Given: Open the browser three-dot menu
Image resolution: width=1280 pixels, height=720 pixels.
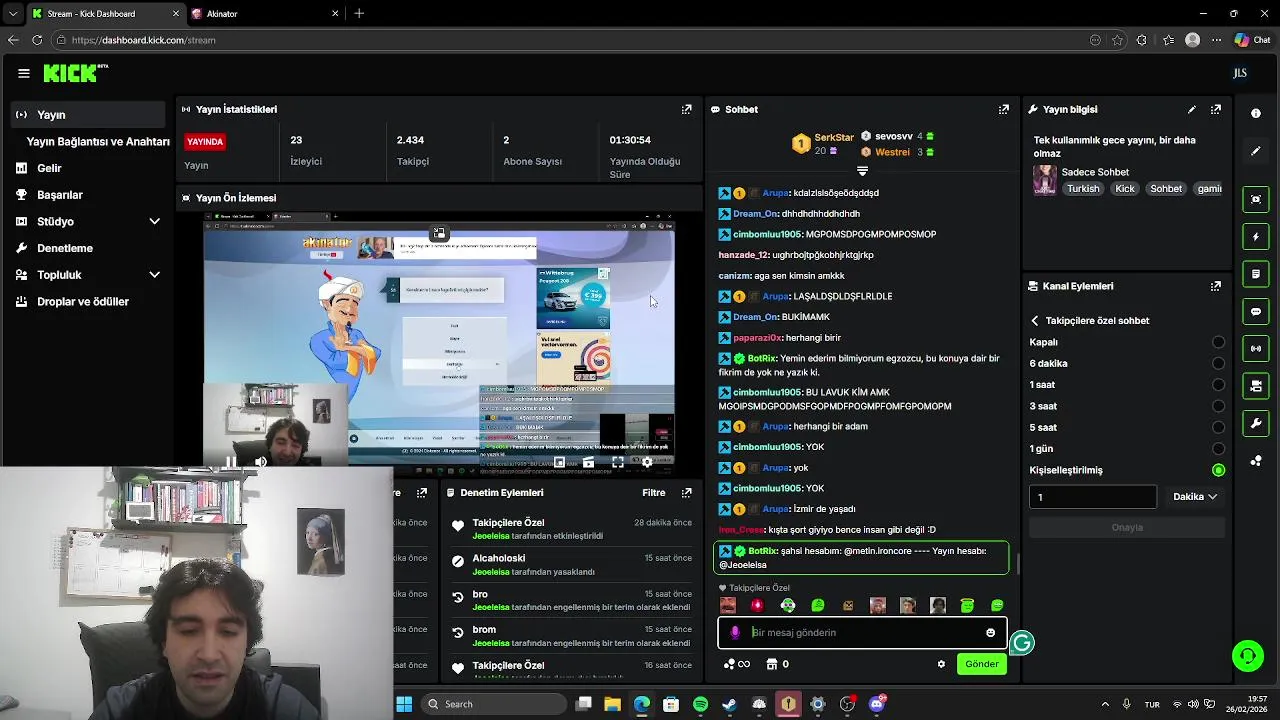Looking at the screenshot, I should click(1217, 40).
